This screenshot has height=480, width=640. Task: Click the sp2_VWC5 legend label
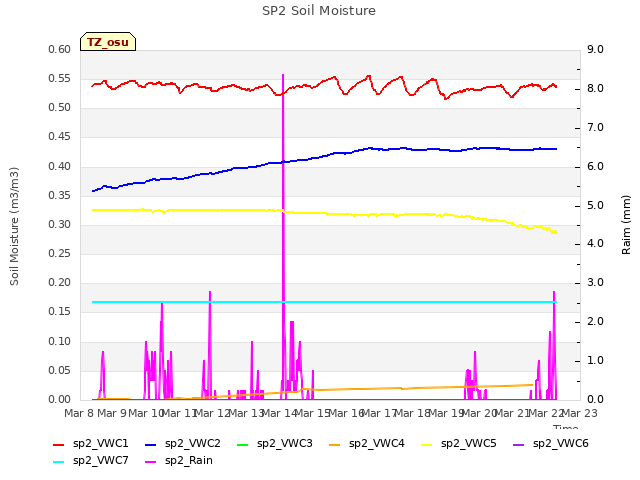click(x=469, y=444)
